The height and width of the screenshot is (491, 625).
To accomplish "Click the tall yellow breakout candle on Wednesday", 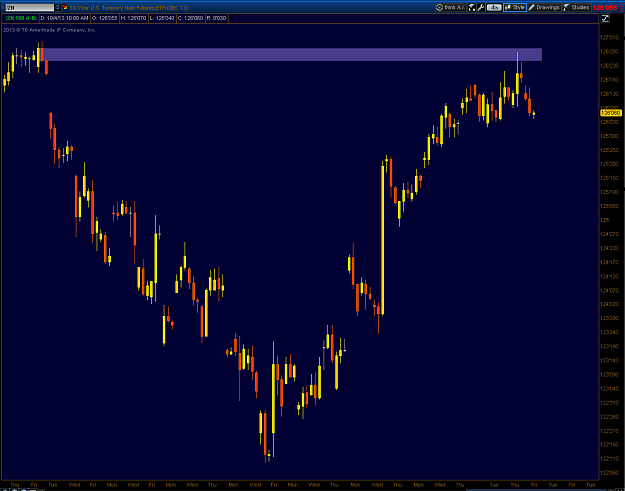I will pyautogui.click(x=383, y=240).
